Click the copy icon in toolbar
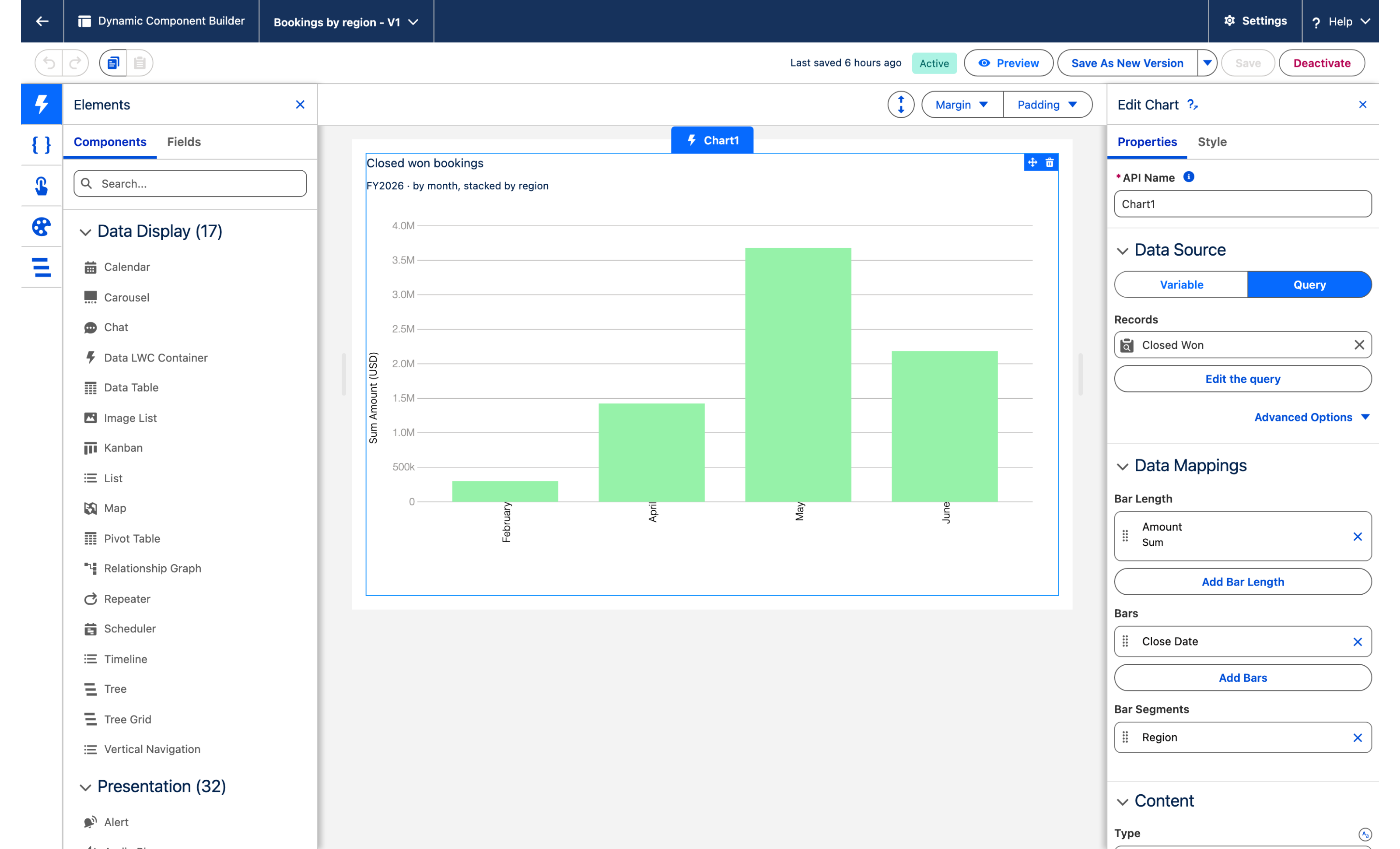 [114, 63]
